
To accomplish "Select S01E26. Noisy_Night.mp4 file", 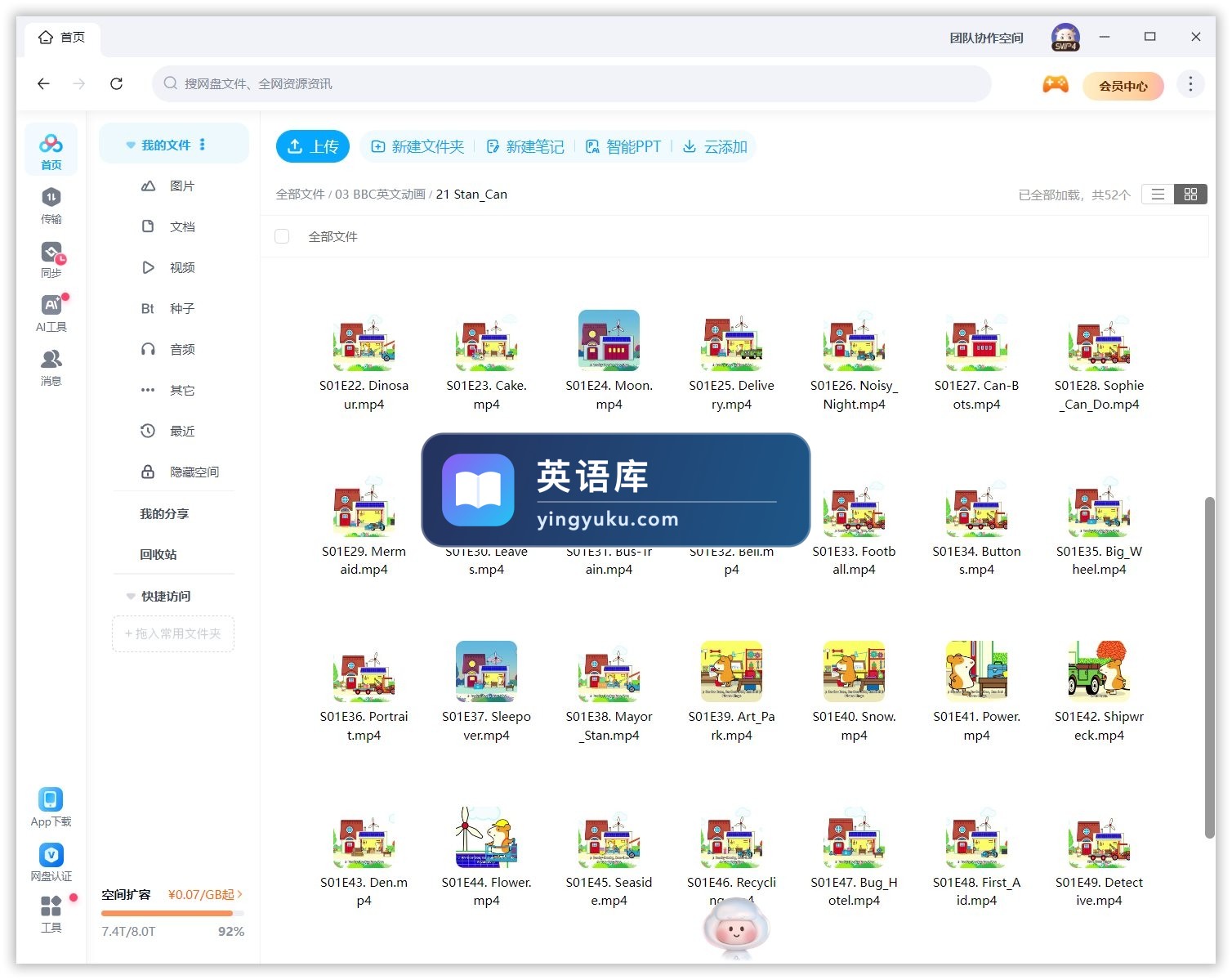I will click(x=854, y=363).
